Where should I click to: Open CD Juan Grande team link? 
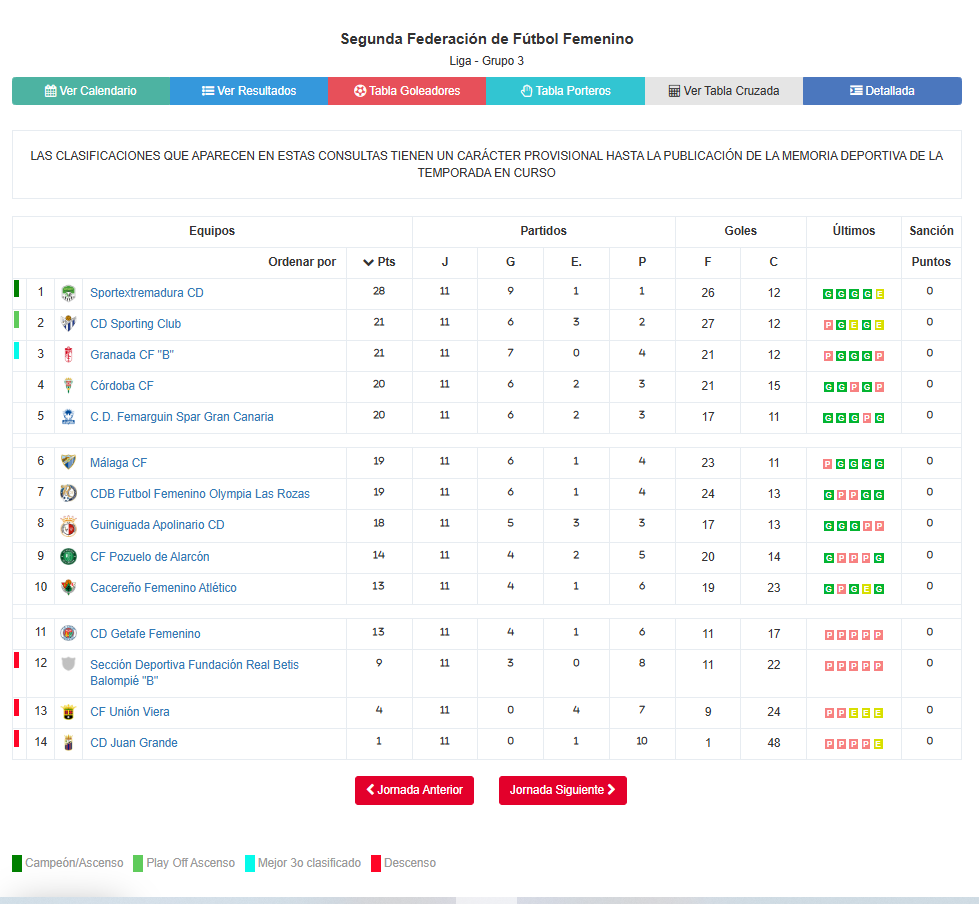(x=134, y=743)
